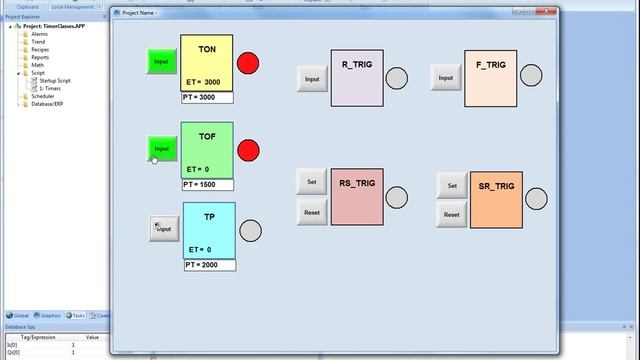Click the TON PT = 3000 input field
The width and height of the screenshot is (640, 360).
click(x=207, y=98)
